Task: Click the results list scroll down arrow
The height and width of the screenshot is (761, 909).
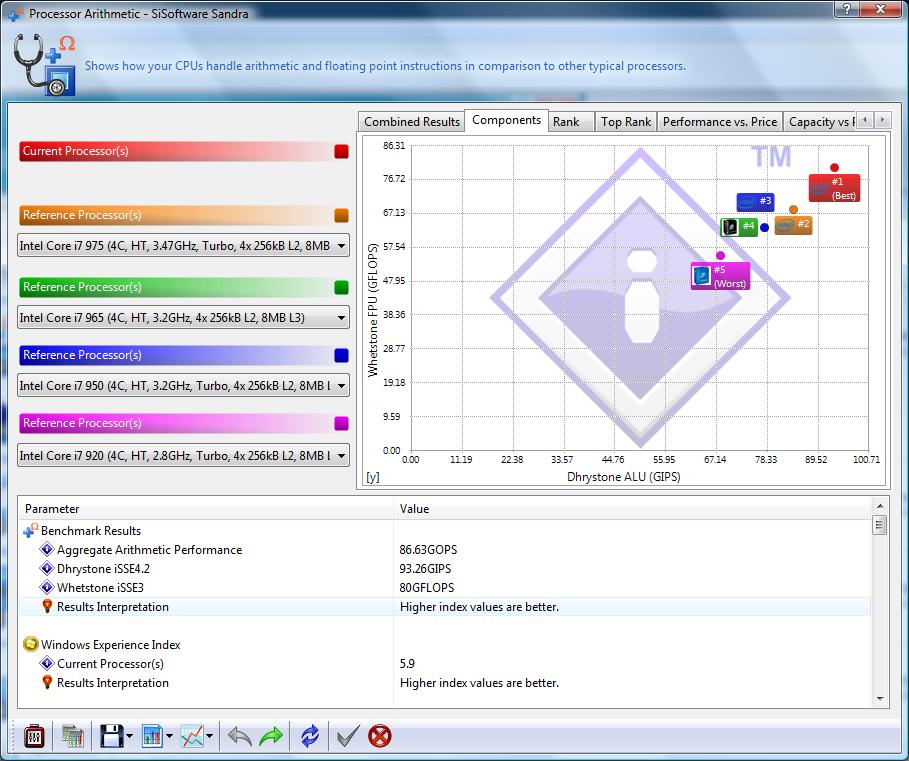Action: point(880,699)
